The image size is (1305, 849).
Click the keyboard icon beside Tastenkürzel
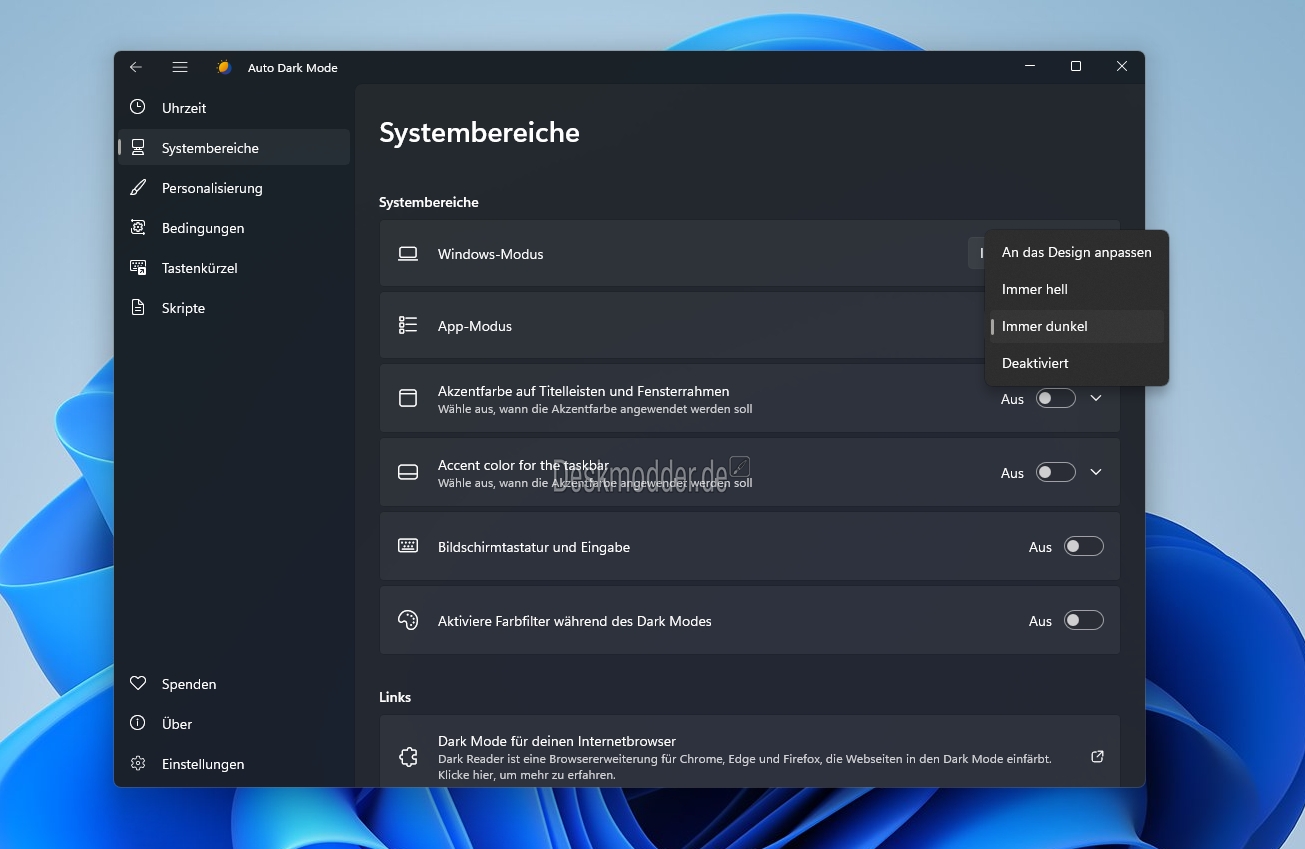138,267
